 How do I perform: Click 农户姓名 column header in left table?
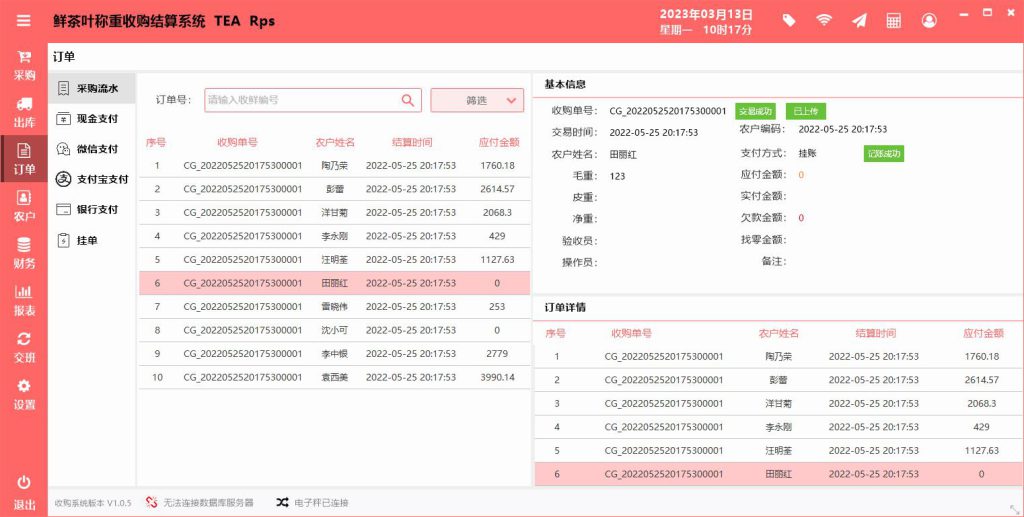click(x=335, y=142)
